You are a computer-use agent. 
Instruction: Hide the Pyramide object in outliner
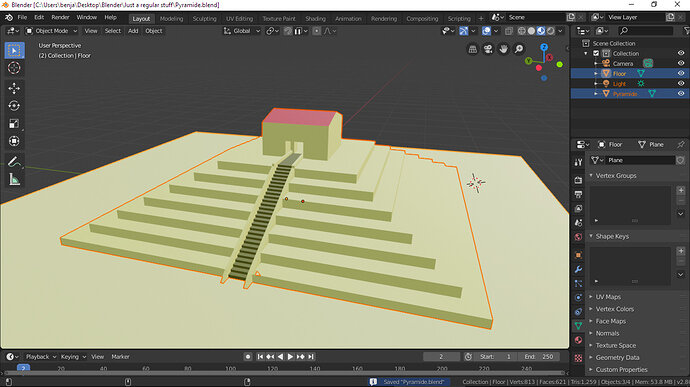(681, 94)
